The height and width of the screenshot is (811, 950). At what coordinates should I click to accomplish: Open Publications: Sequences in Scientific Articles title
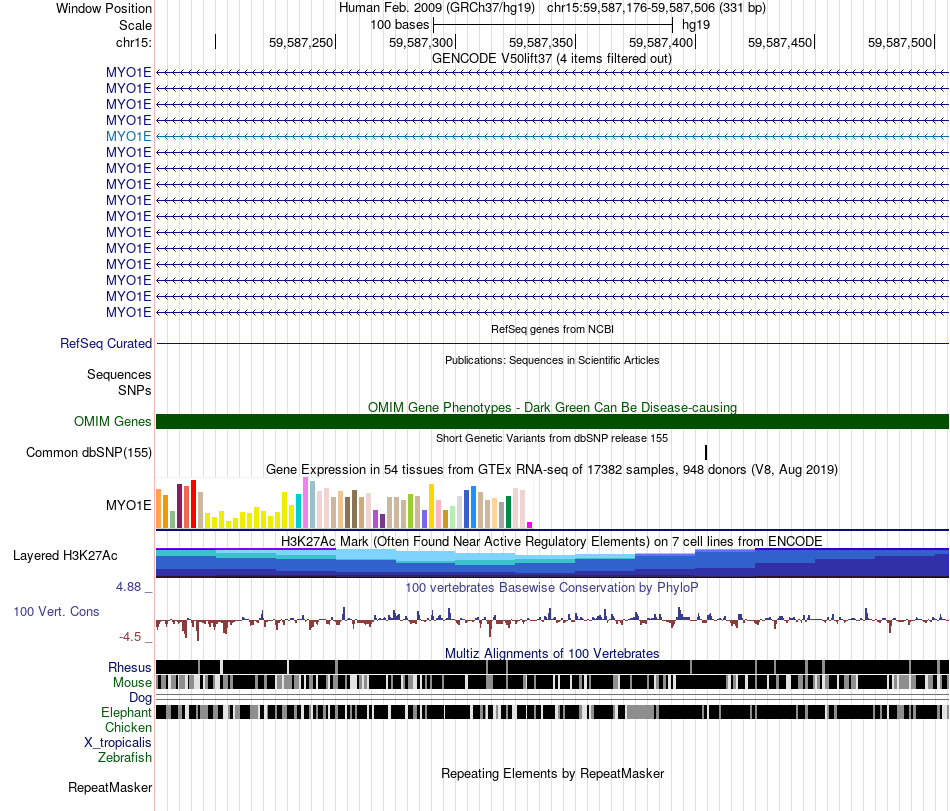[x=552, y=360]
